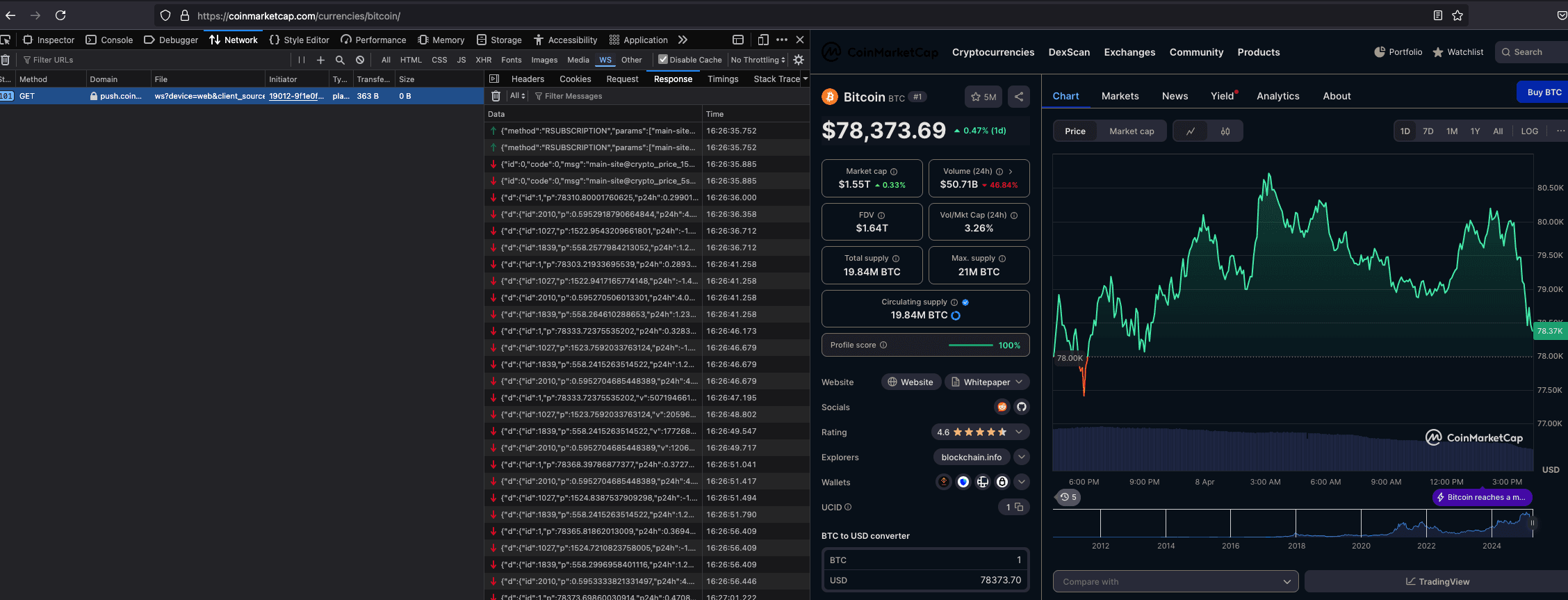Add Bitcoin to watchlist via 5M star
Viewport: 1568px width, 600px height.
click(x=983, y=97)
